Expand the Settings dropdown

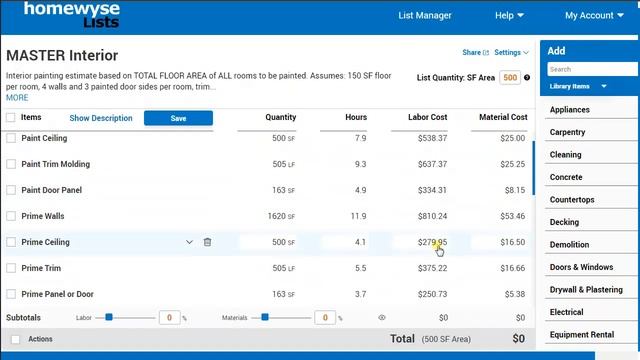[511, 53]
